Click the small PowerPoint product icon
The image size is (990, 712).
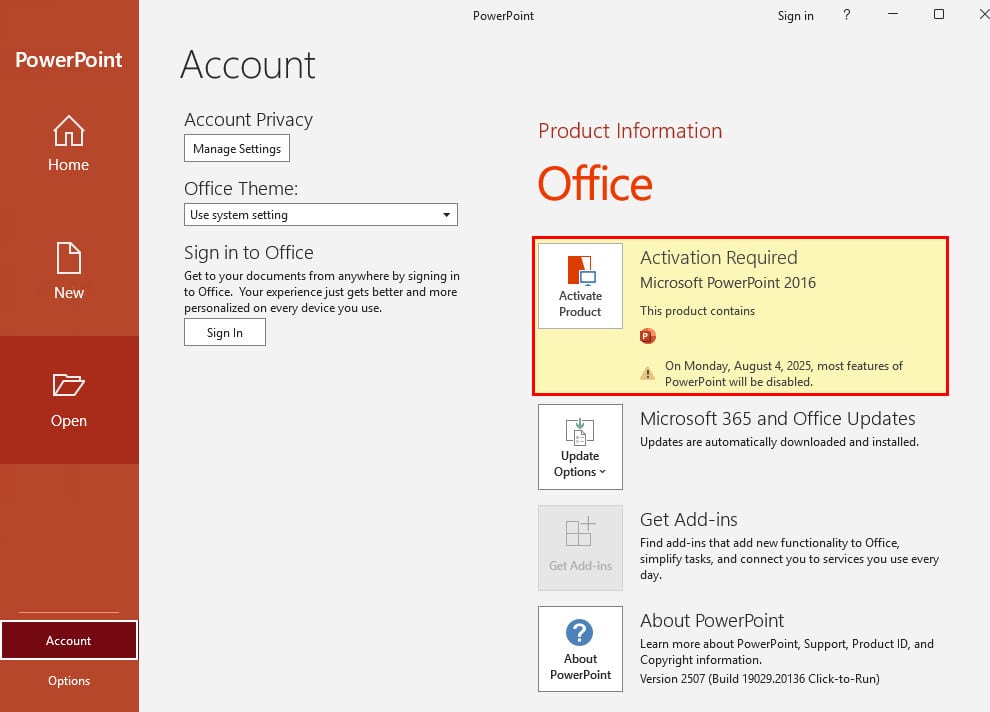click(648, 336)
